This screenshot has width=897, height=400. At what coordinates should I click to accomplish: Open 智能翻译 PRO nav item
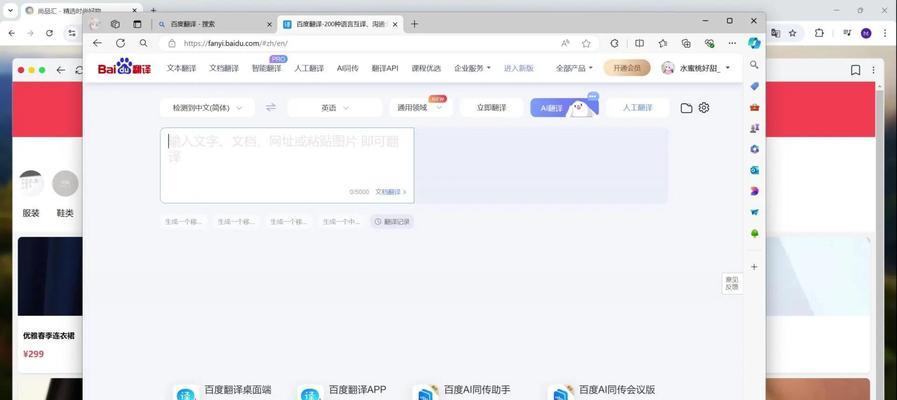tap(267, 68)
